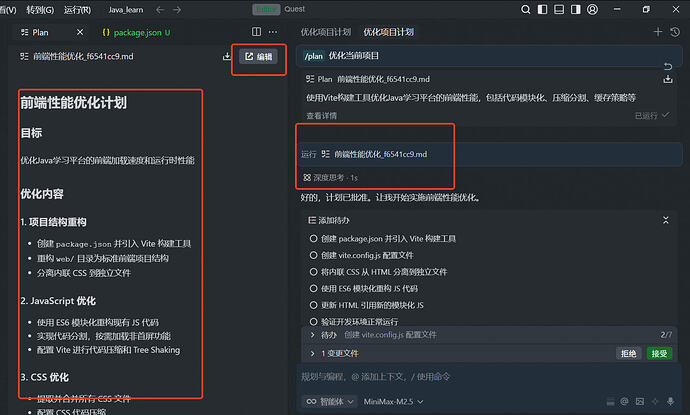Toggle todo 创建 vite.config.js 配置文件

point(313,255)
